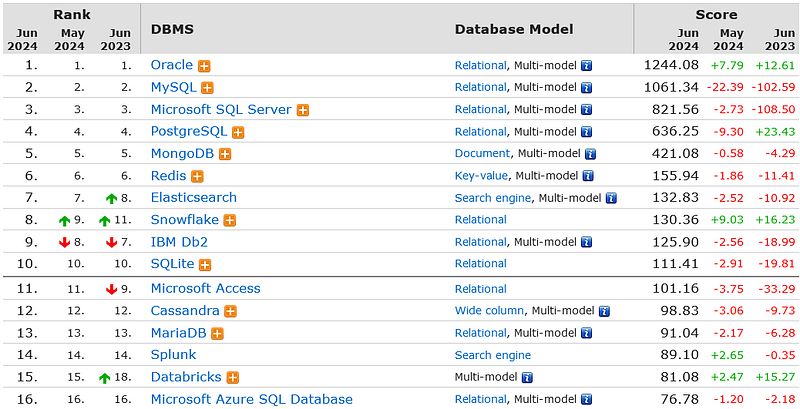Click the orange plus icon next to Oracle
The height and width of the screenshot is (409, 800).
(205, 66)
